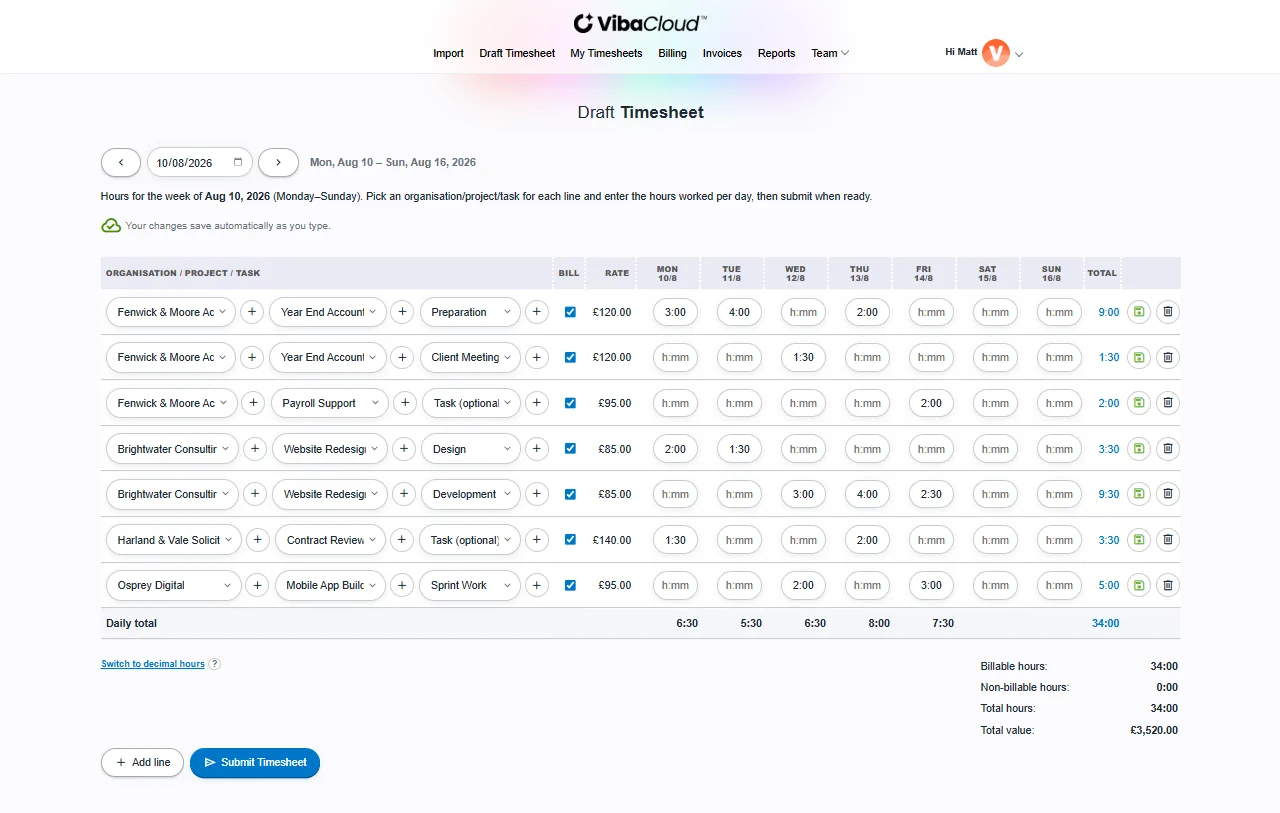Delete the Contract Review row
Image resolution: width=1280 pixels, height=813 pixels.
[1167, 539]
